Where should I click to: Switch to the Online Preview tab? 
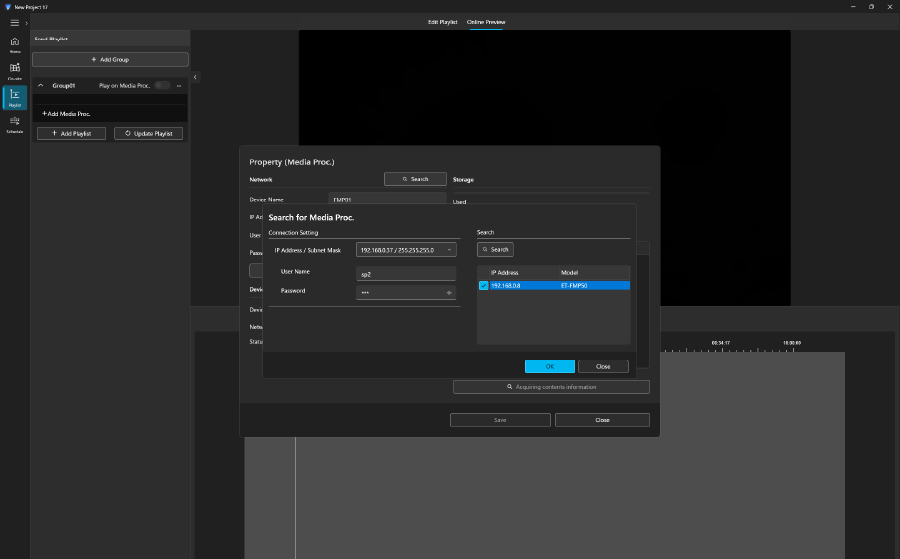[486, 22]
